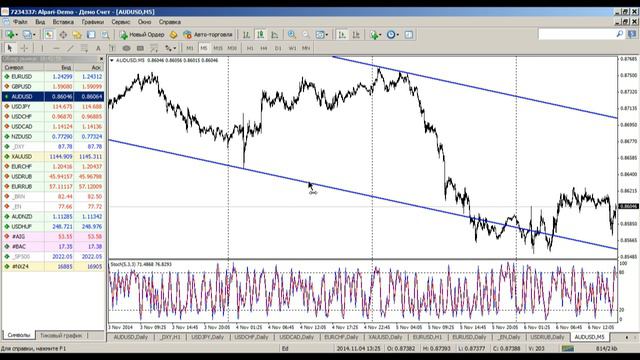Toggle the M1 timeframe button
This screenshot has height=360, width=640.
(190, 48)
